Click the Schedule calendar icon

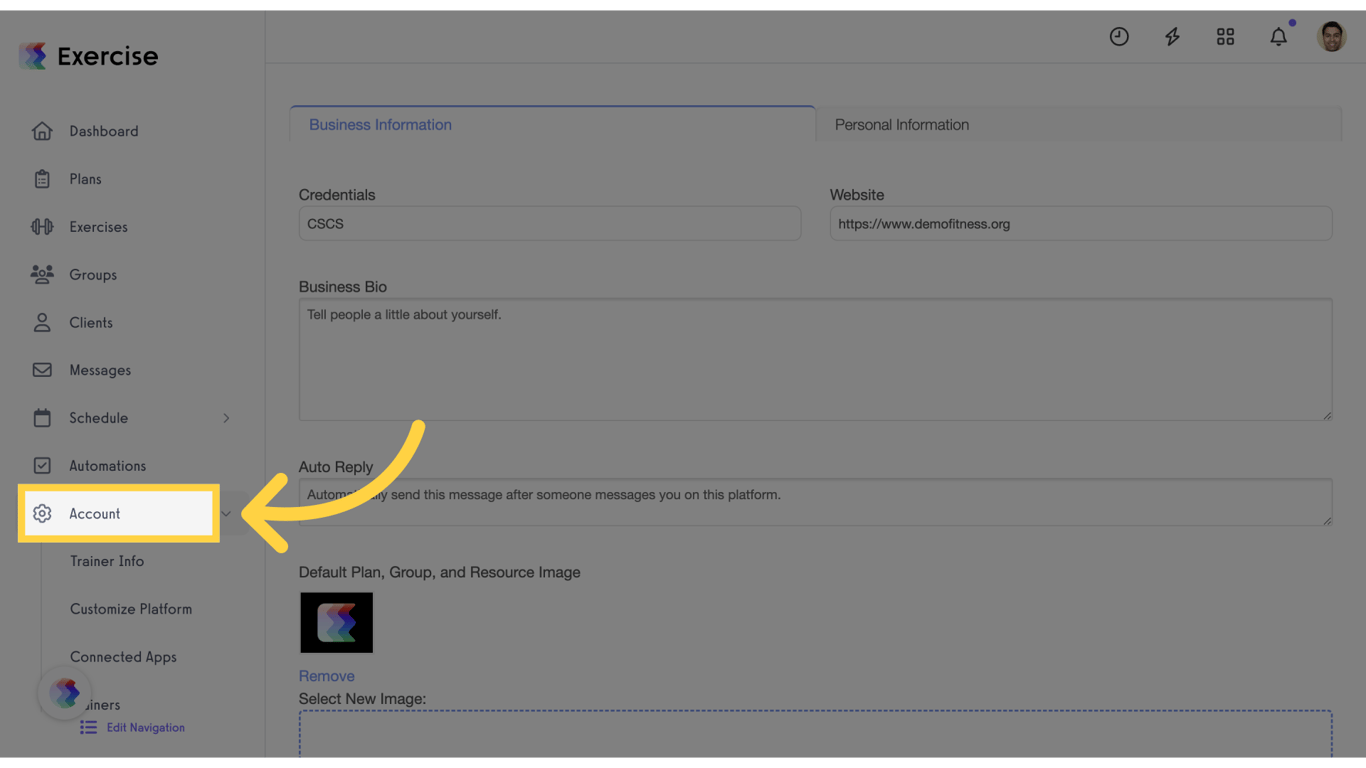(x=42, y=418)
